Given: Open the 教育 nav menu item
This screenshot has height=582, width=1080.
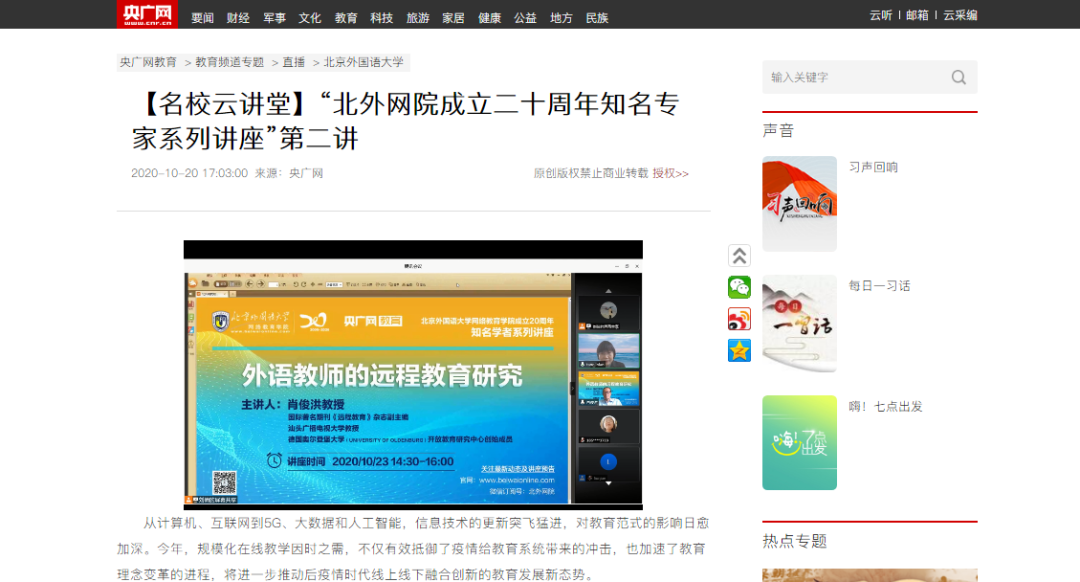Looking at the screenshot, I should [346, 18].
